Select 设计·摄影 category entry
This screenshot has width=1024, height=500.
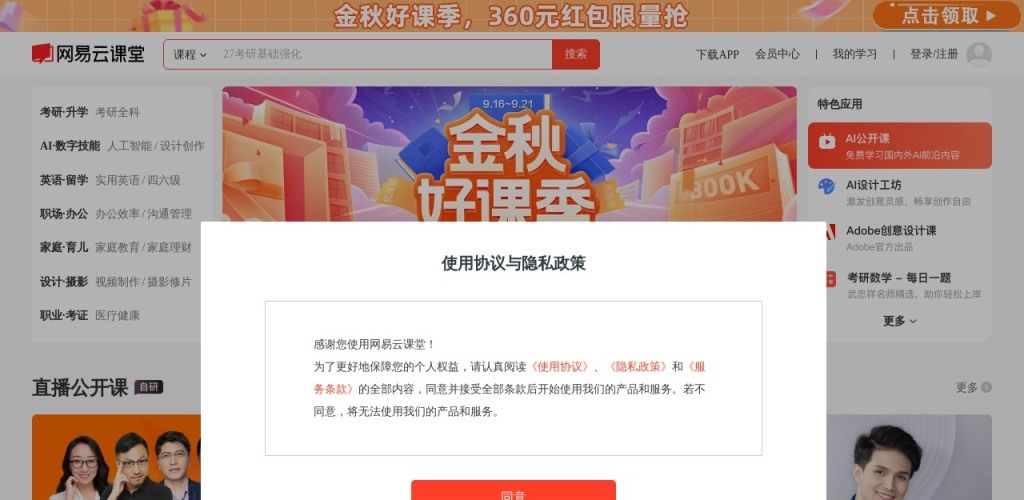(x=64, y=282)
